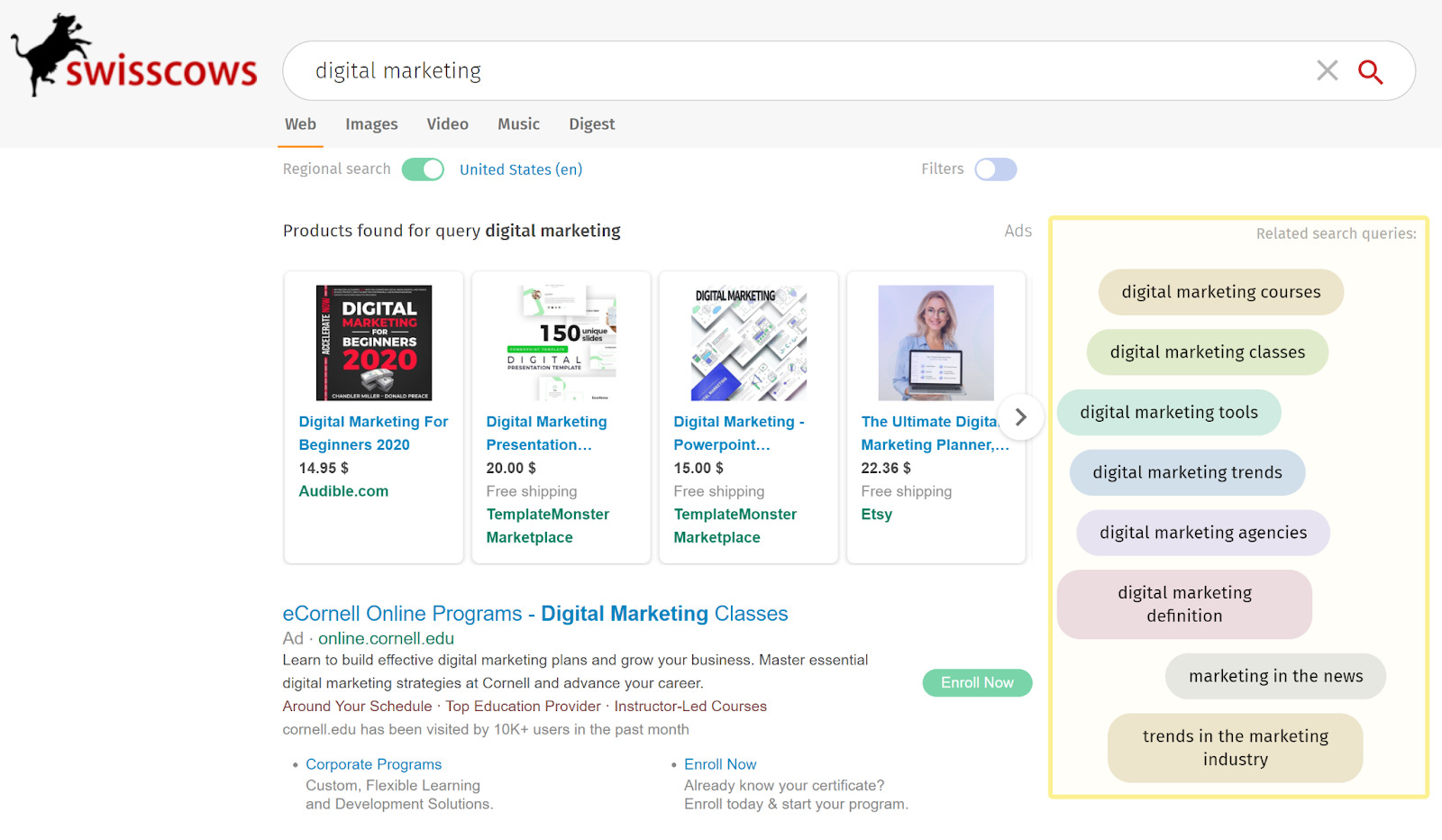Go to the Music tab
Screen dimensions: 1442x840
518,124
